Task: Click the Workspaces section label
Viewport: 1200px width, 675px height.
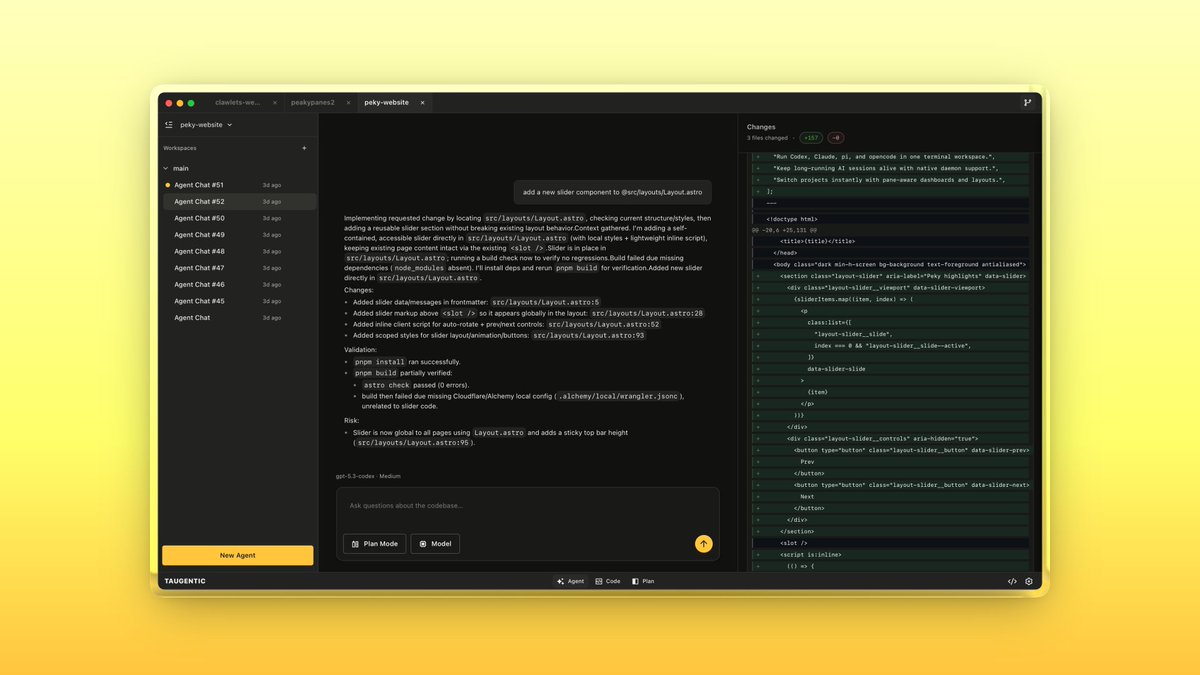Action: click(180, 148)
